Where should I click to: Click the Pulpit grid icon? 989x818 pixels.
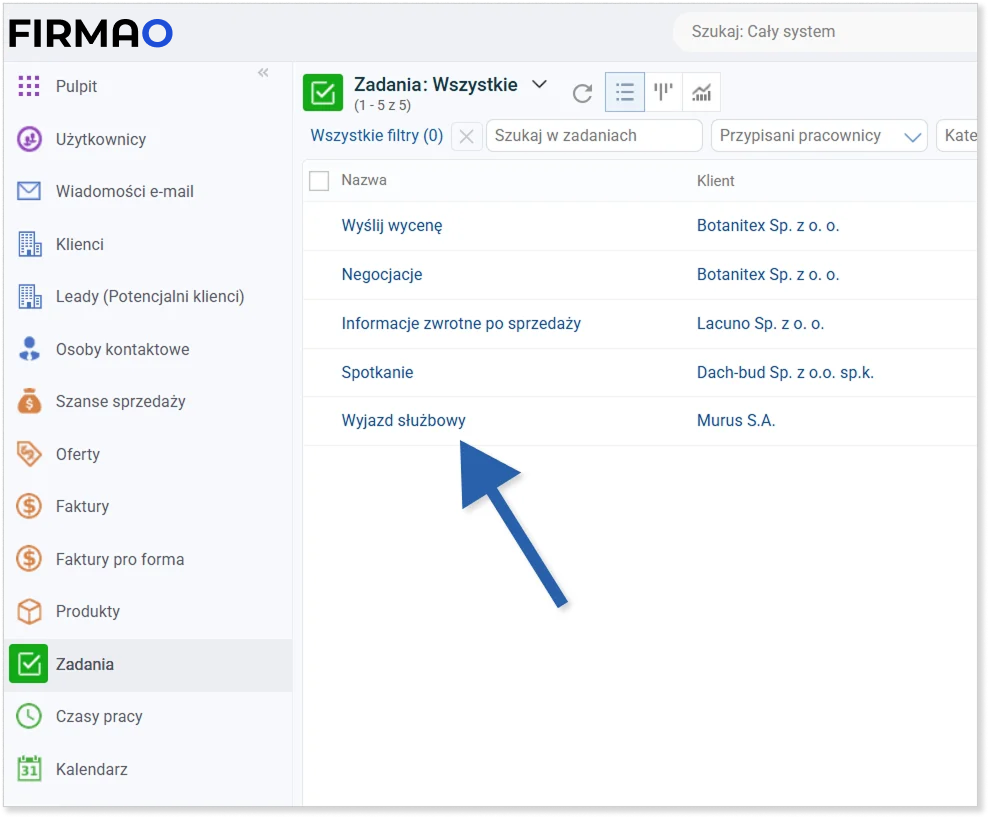(29, 86)
